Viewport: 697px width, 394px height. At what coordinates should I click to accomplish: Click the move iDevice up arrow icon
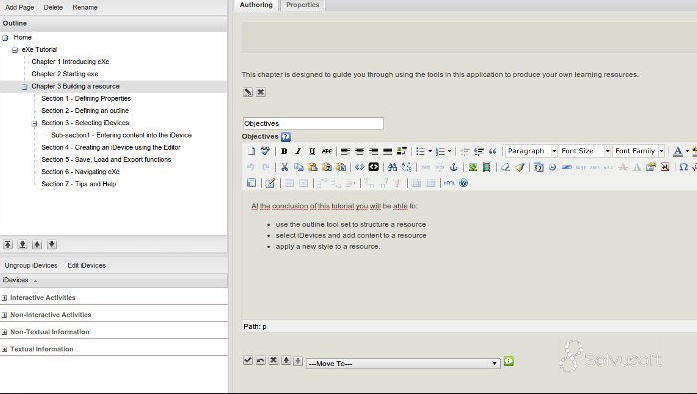(286, 361)
